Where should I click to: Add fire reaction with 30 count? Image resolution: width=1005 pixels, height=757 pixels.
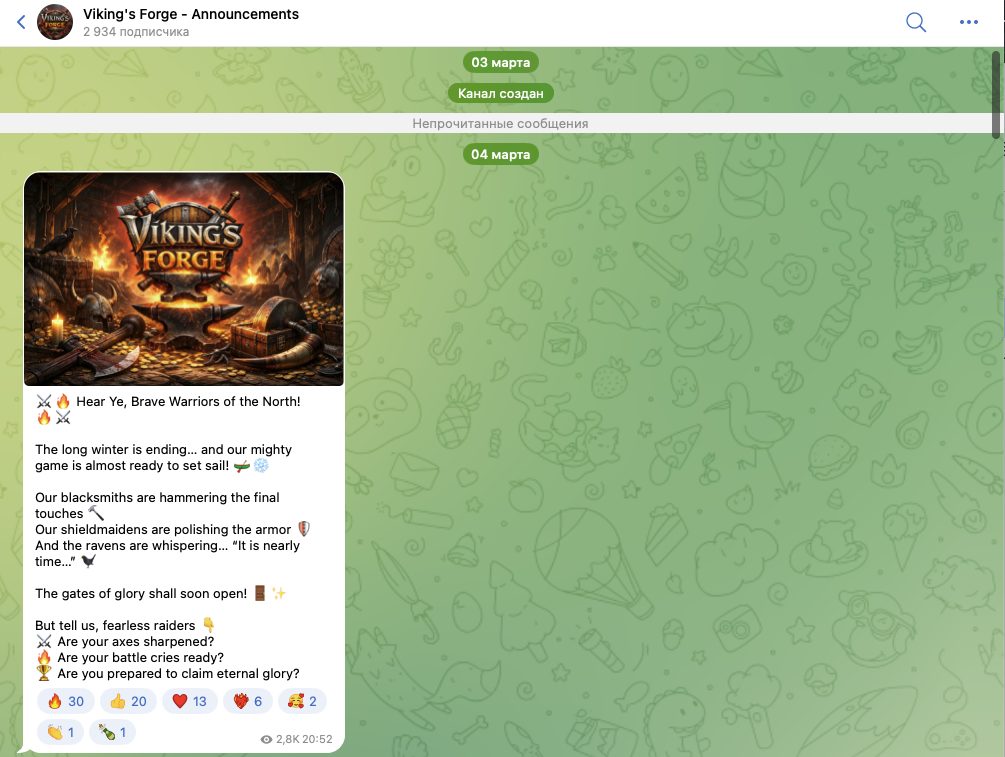pos(66,701)
